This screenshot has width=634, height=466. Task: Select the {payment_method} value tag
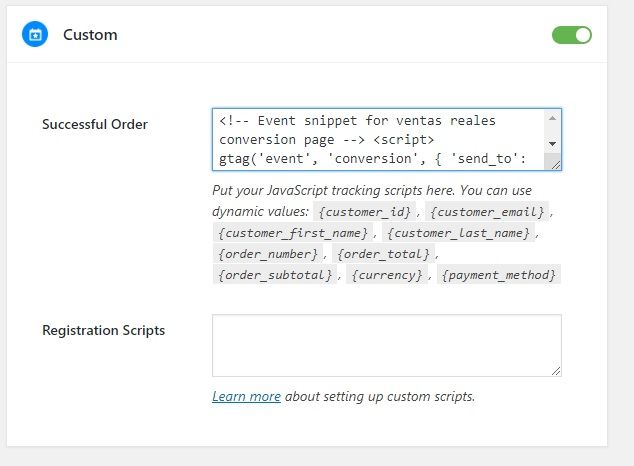(499, 275)
